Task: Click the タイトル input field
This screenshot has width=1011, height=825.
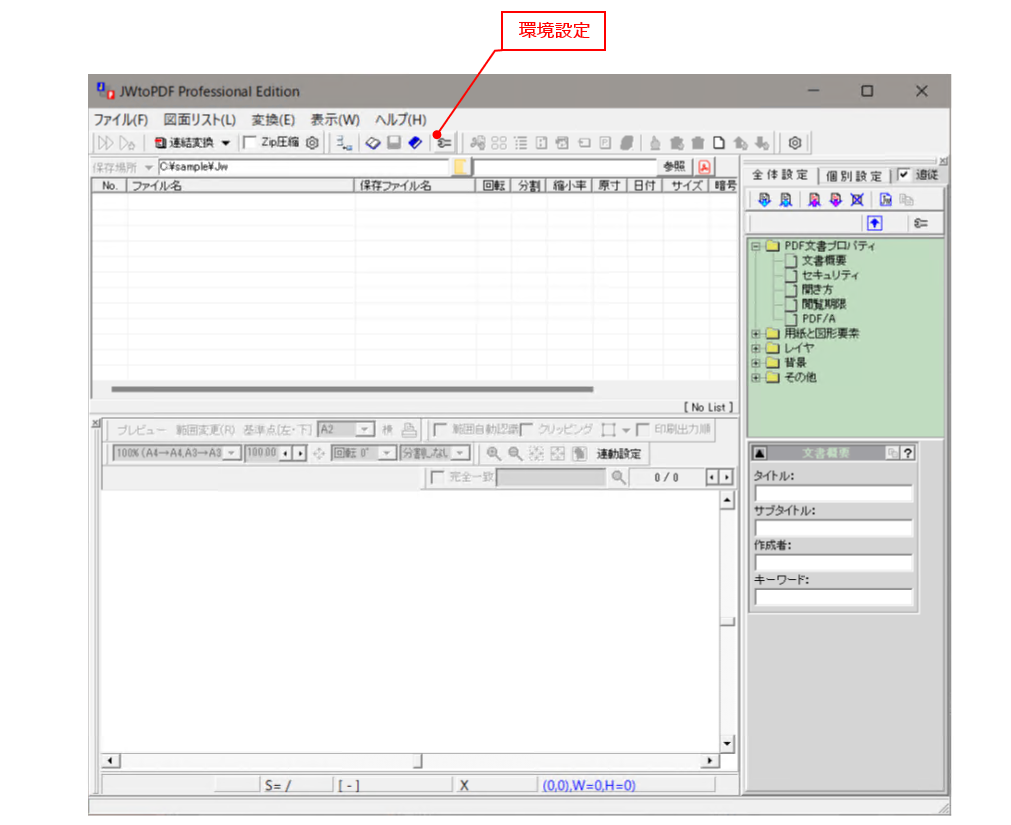Action: (x=833, y=493)
